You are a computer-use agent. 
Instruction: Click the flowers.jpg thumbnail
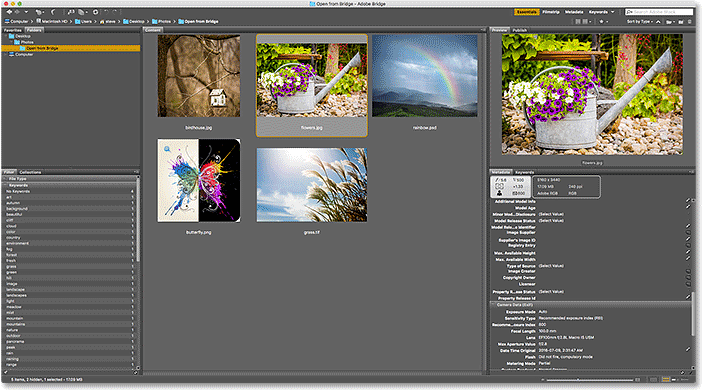click(312, 79)
